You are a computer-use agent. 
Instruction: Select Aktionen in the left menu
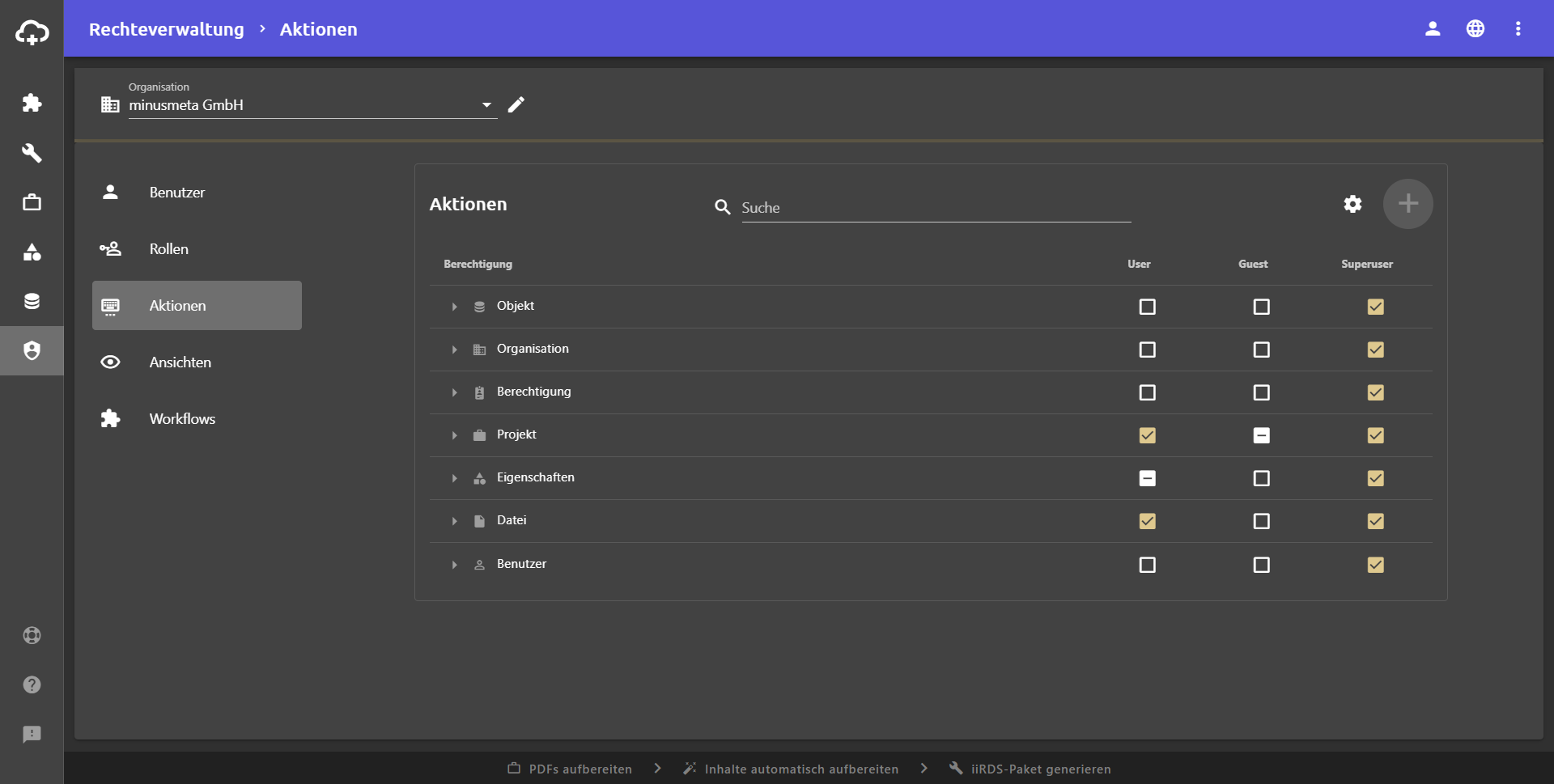coord(197,306)
